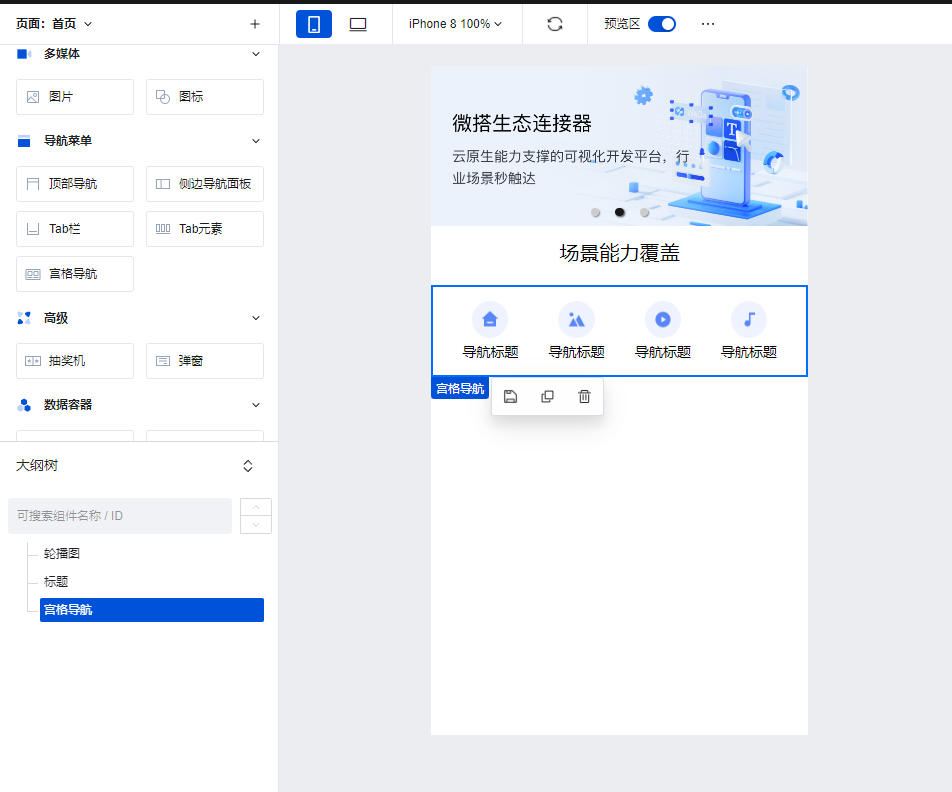Select the 图标 component
The width and height of the screenshot is (952, 792).
pyautogui.click(x=205, y=97)
